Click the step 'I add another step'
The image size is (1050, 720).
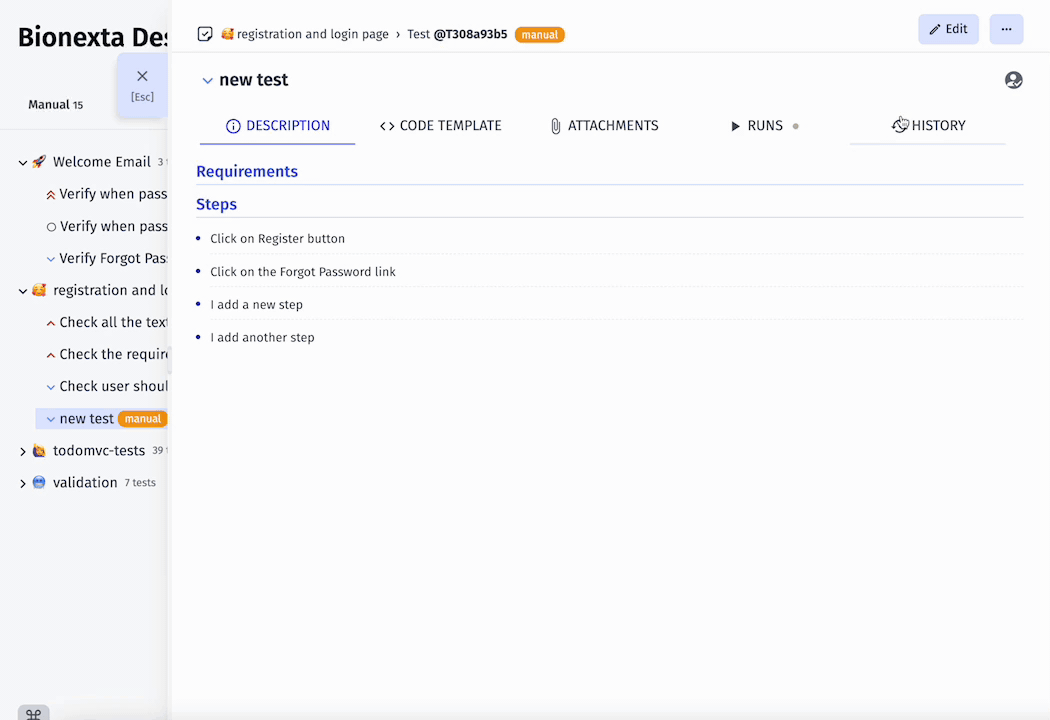tap(262, 338)
